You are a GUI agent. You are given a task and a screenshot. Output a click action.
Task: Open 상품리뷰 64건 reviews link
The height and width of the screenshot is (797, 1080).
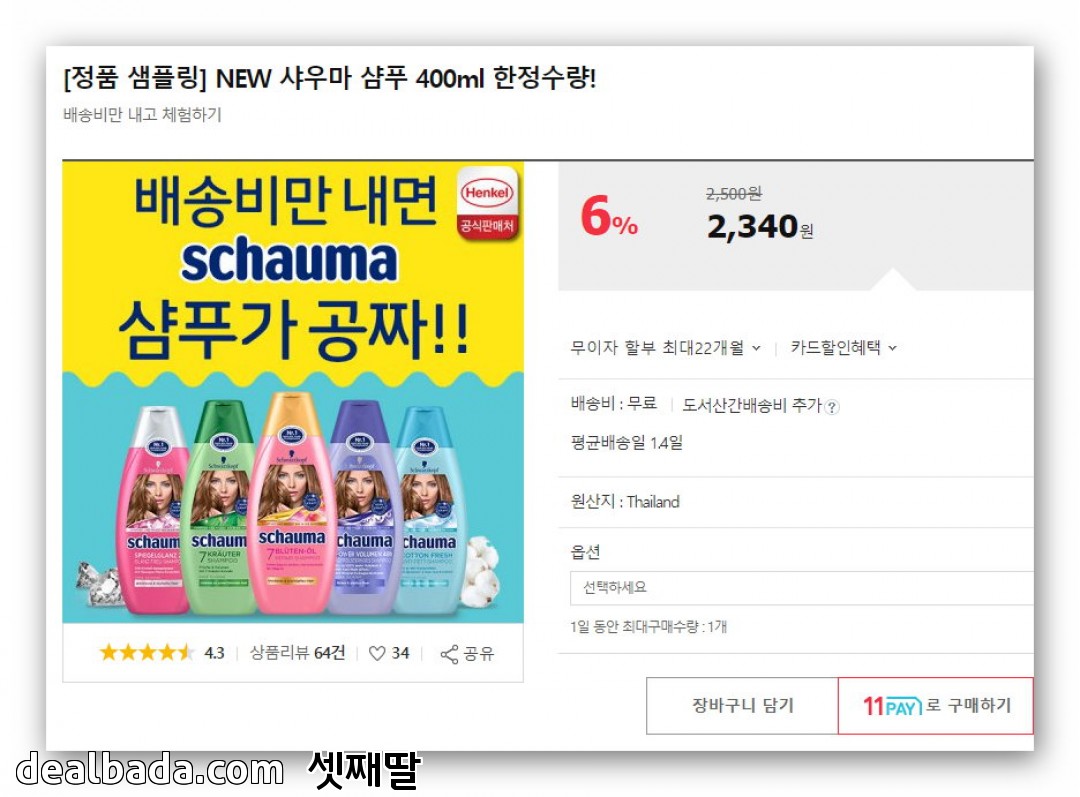pyautogui.click(x=297, y=652)
